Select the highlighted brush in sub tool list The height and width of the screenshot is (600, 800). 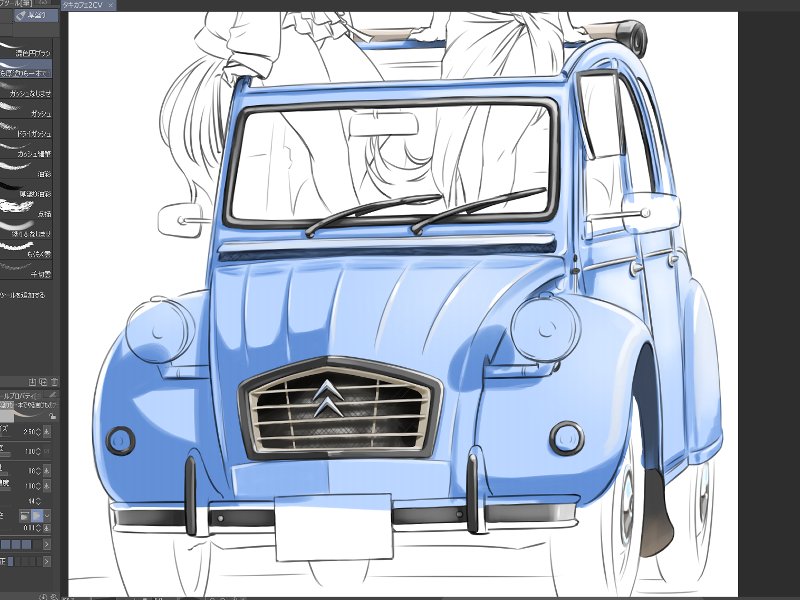(x=26, y=69)
